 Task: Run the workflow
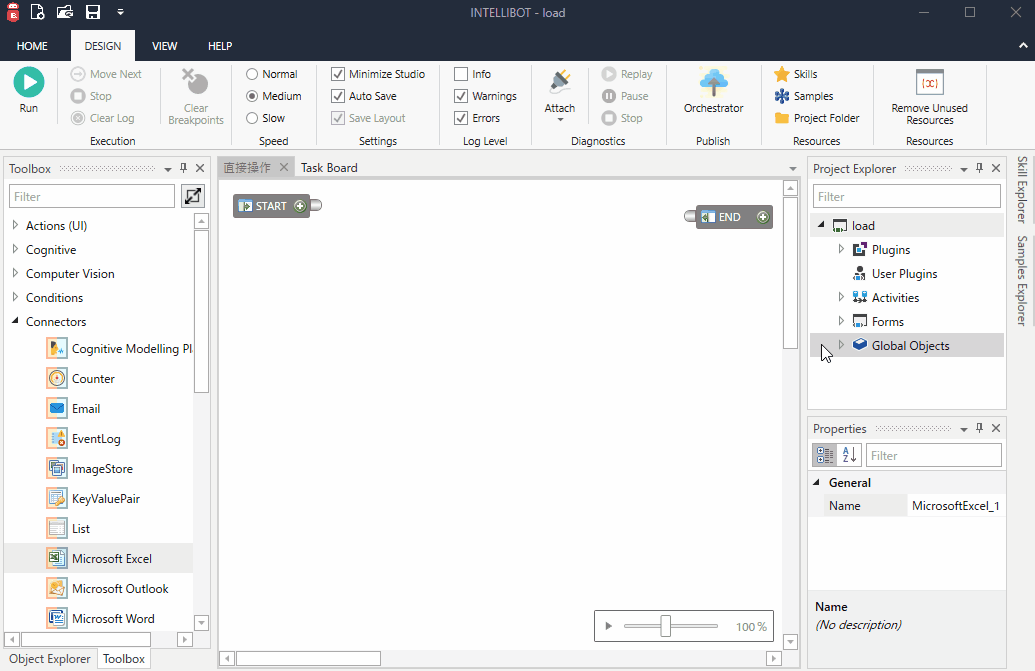pyautogui.click(x=28, y=90)
